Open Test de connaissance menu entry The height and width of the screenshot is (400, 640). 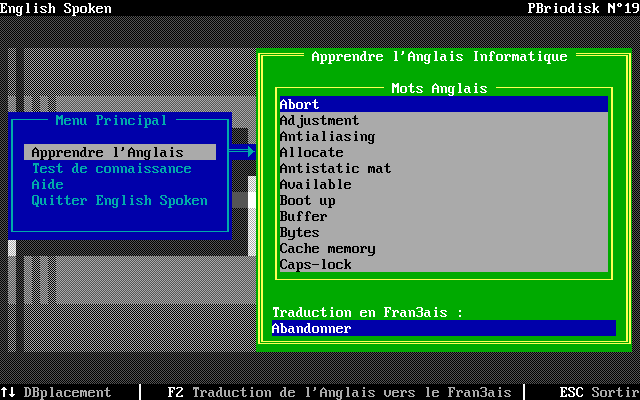[x=111, y=168]
